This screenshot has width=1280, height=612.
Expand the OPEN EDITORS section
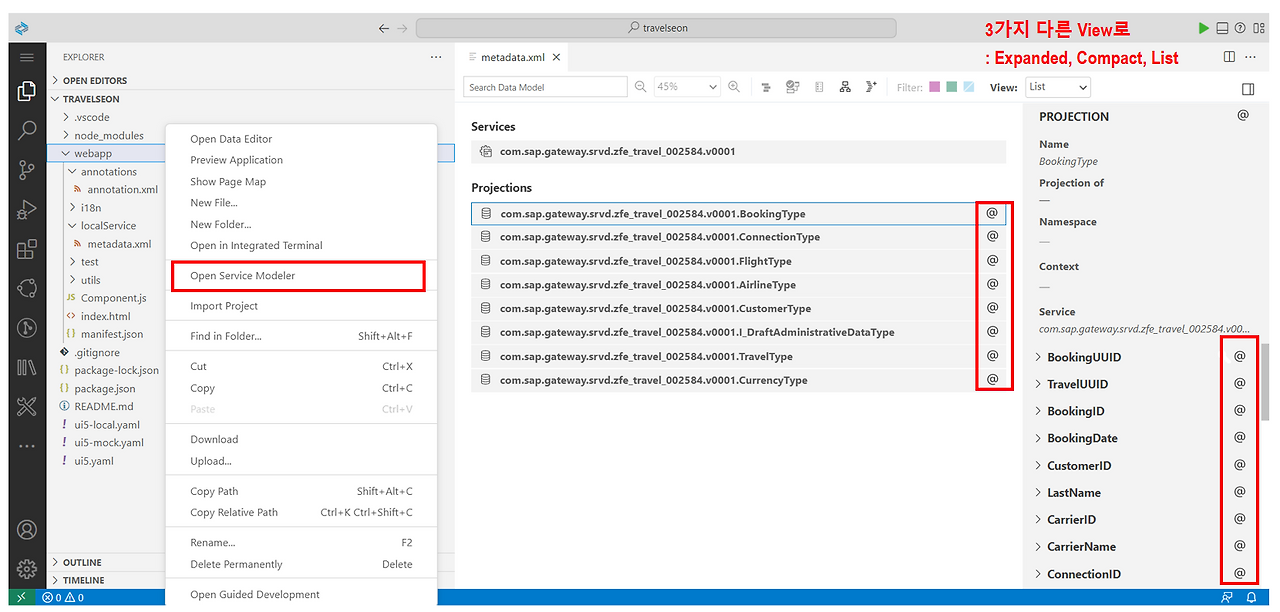(x=95, y=80)
